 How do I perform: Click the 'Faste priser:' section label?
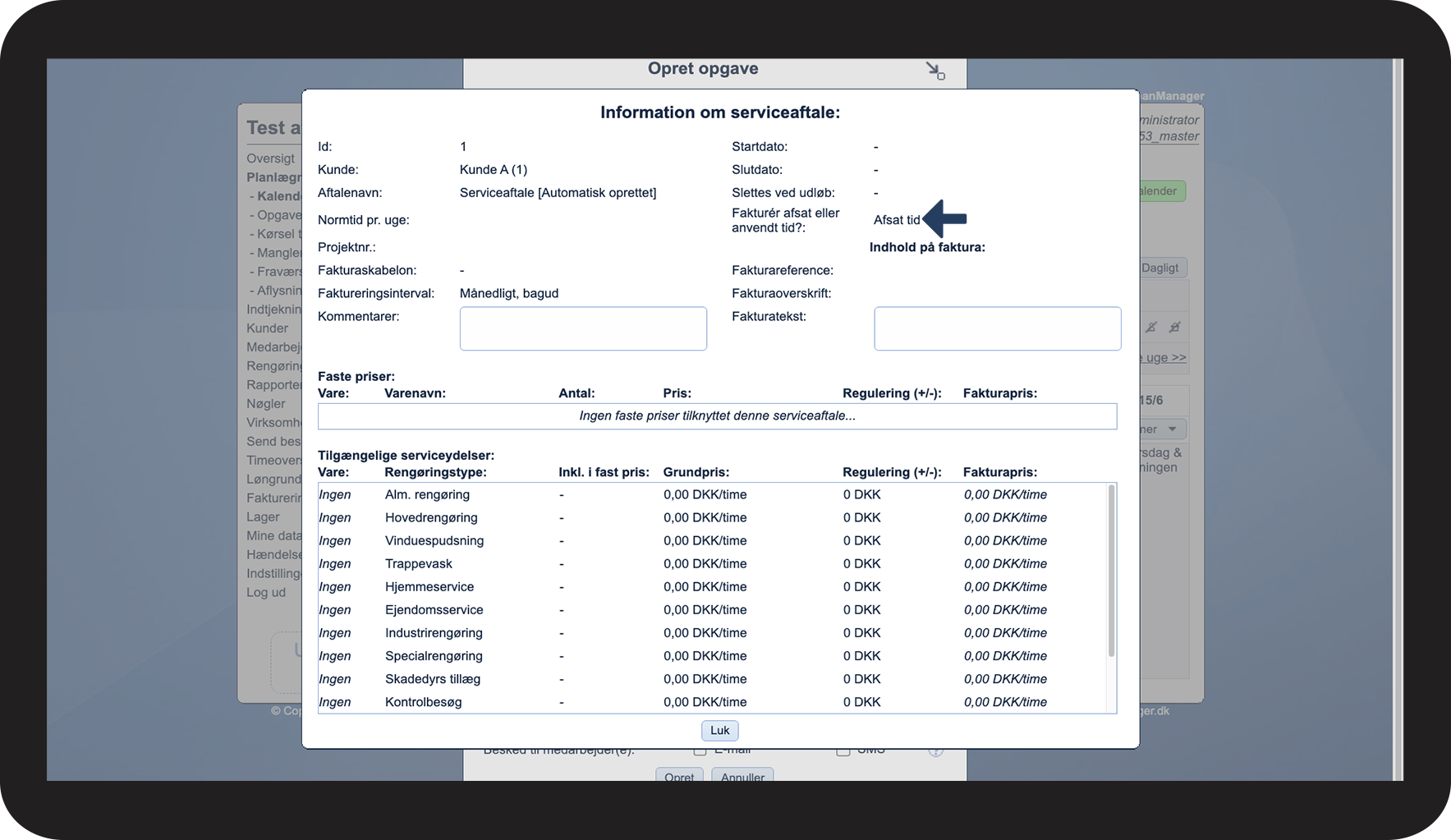tap(356, 377)
